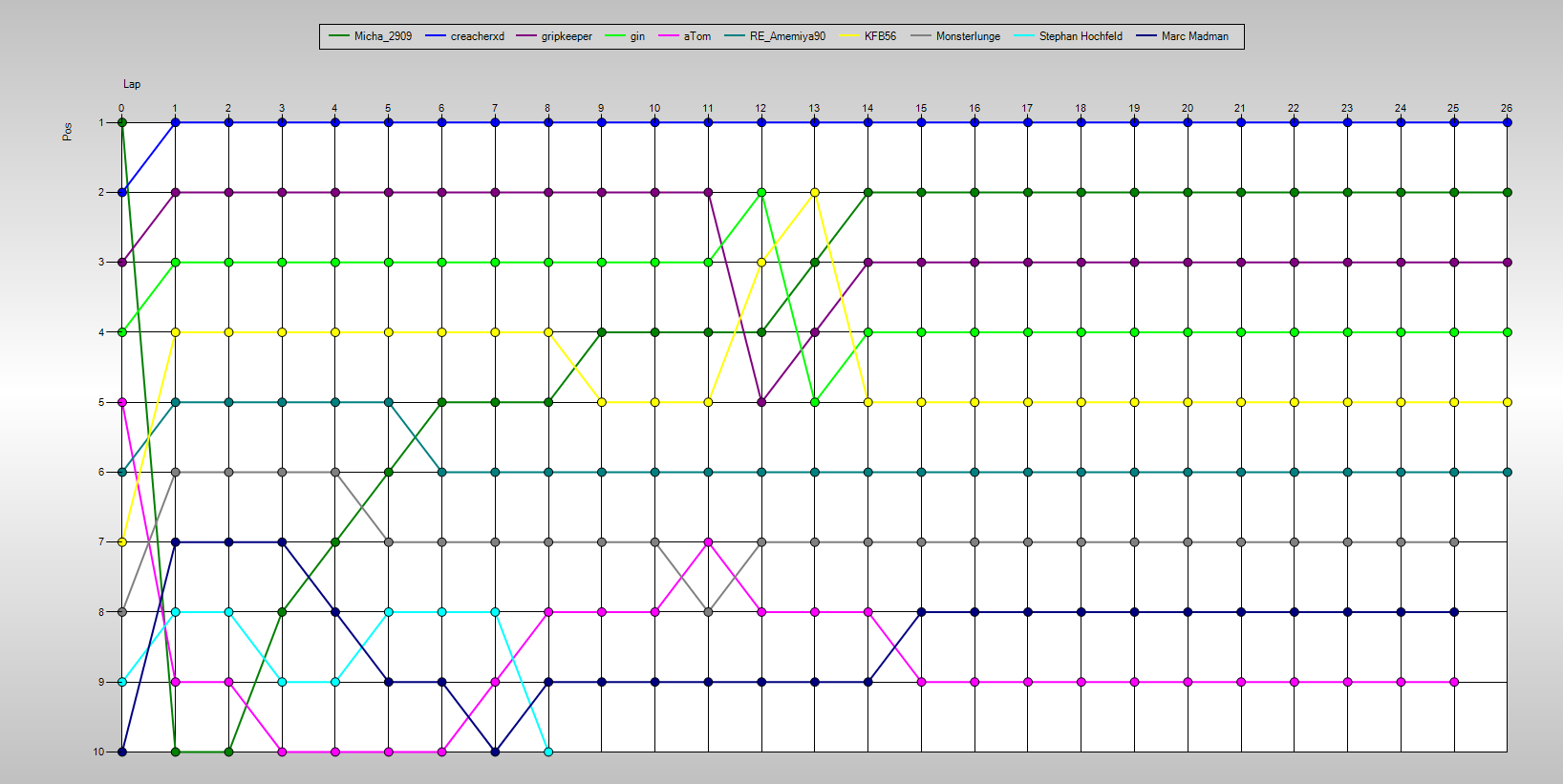The width and height of the screenshot is (1563, 784).
Task: Click position 10 label on Pos axis
Action: click(98, 752)
